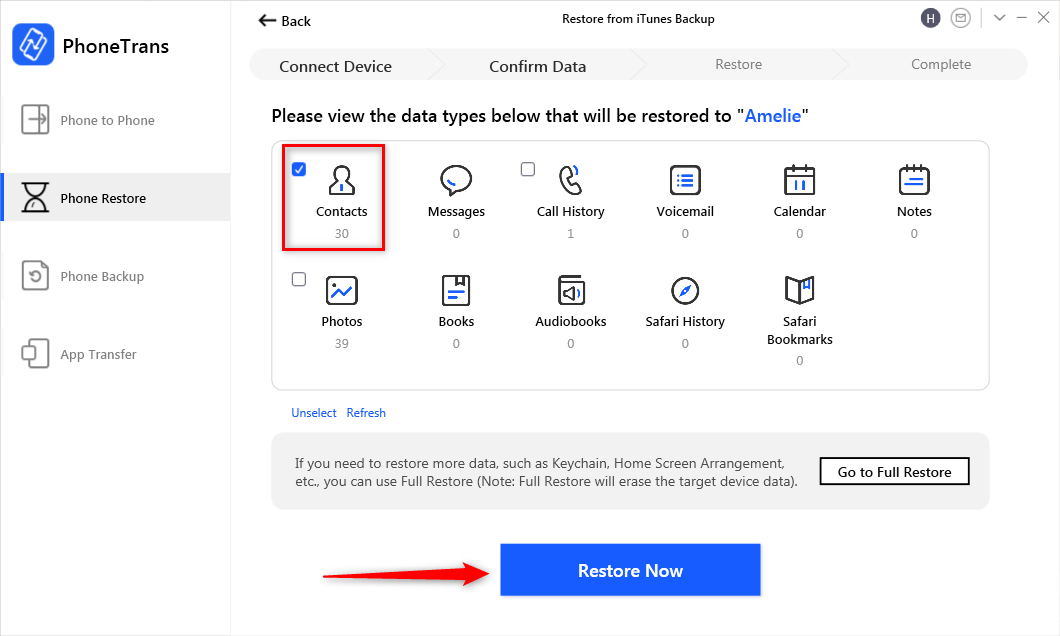Open the title bar dropdown chevron

coord(1000,18)
